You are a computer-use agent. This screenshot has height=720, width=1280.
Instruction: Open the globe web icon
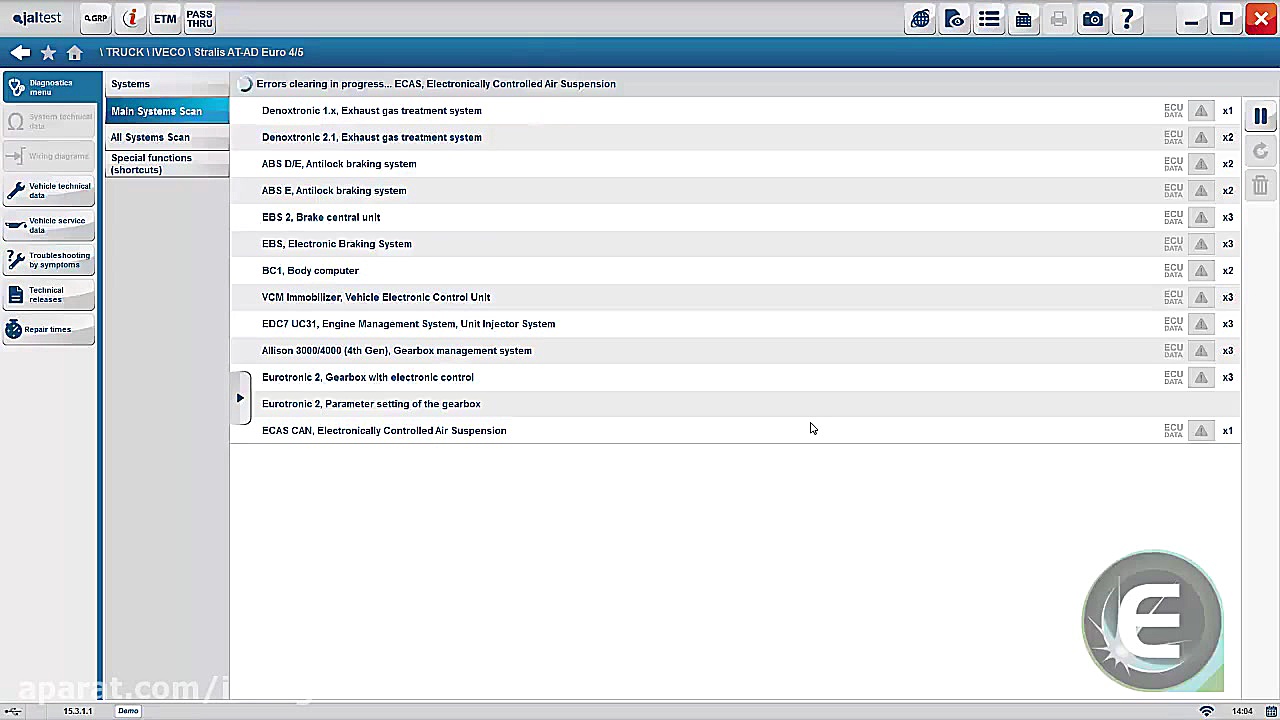tap(920, 19)
